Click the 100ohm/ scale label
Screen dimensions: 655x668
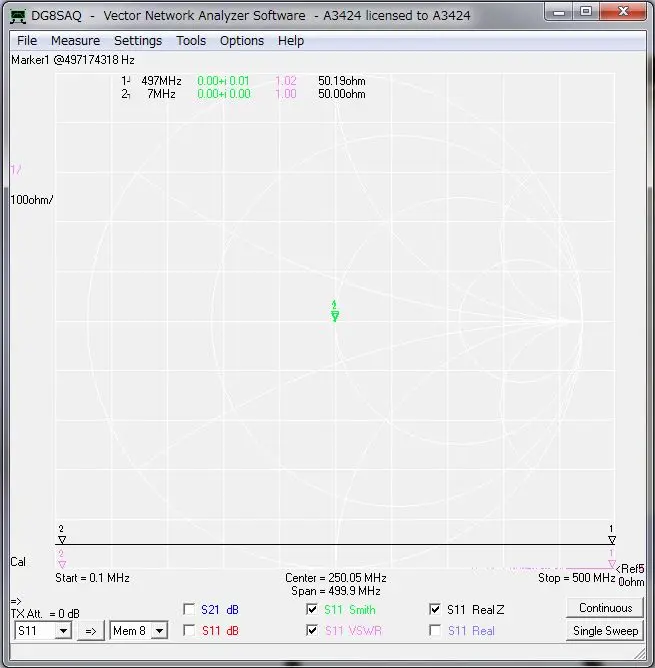coord(32,200)
